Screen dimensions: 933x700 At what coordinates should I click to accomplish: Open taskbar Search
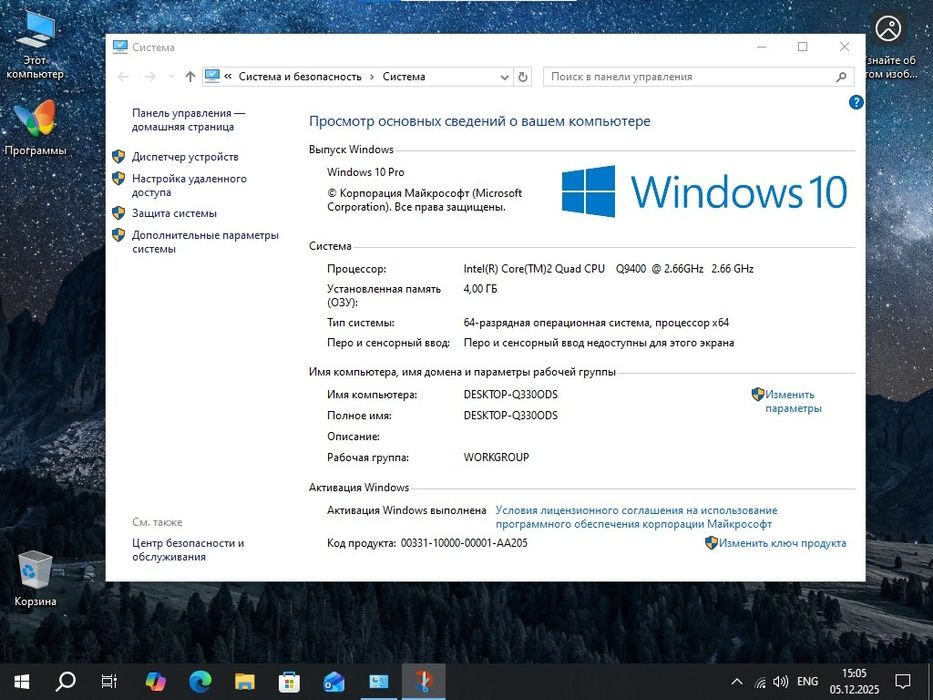pyautogui.click(x=65, y=682)
